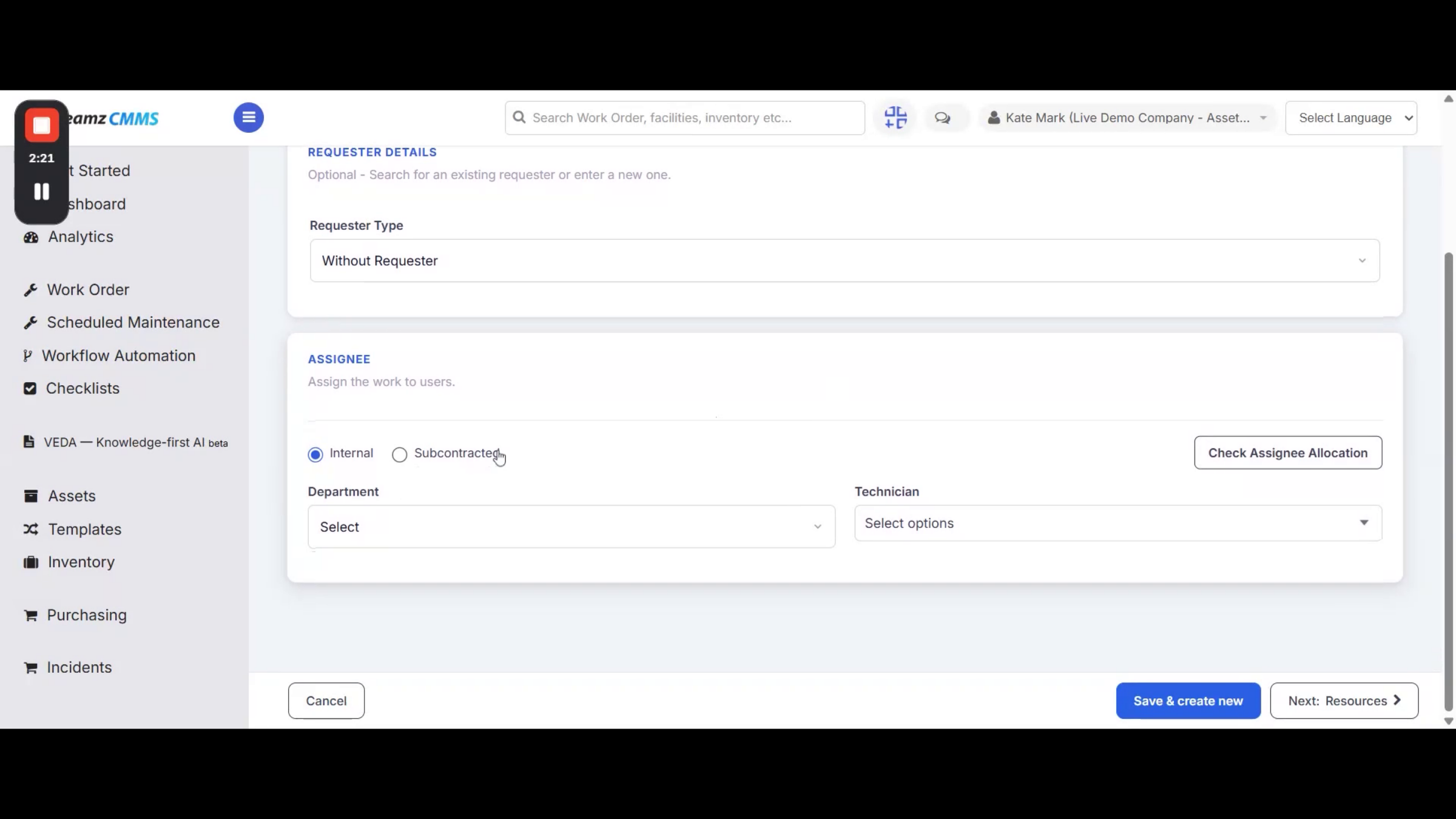Proceed with Next: Resources button
Image resolution: width=1456 pixels, height=819 pixels.
(1344, 701)
